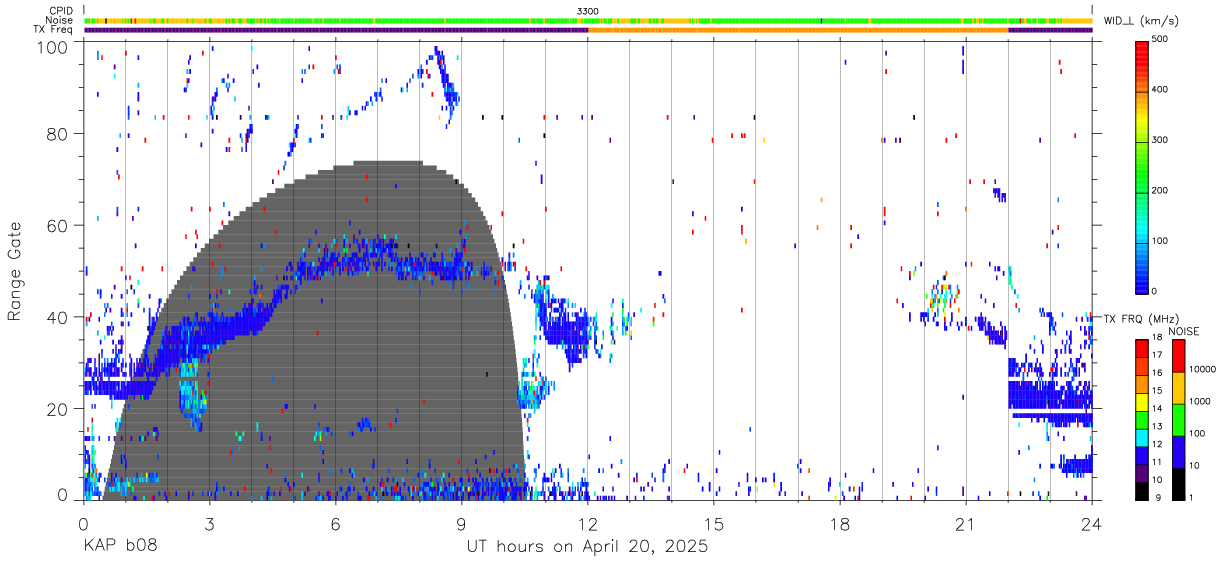Click the multicolored noise indicator bar
The image size is (1228, 567).
(x=588, y=20)
